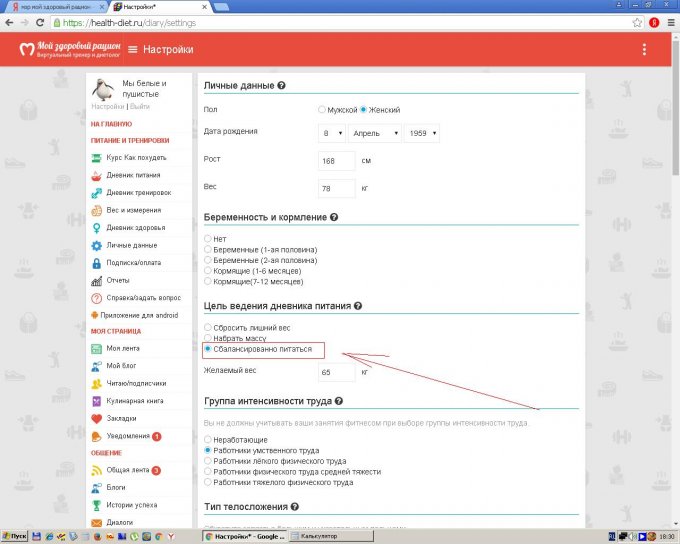
Task: Click the browser reload icon
Action: (x=47, y=21)
